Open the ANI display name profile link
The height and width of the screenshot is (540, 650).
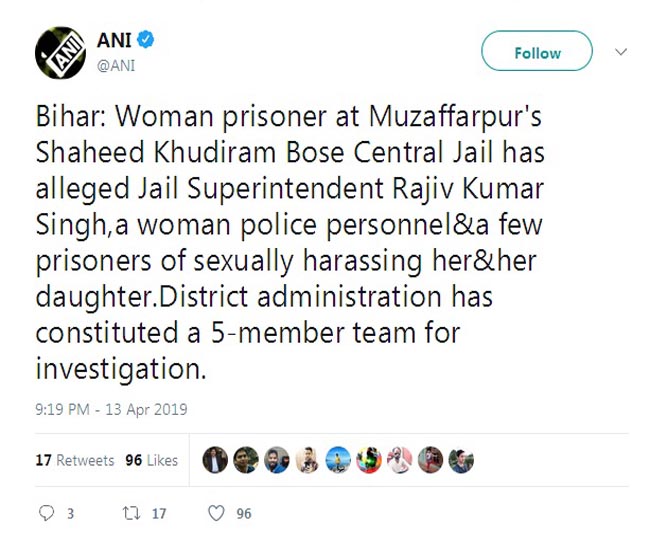114,41
